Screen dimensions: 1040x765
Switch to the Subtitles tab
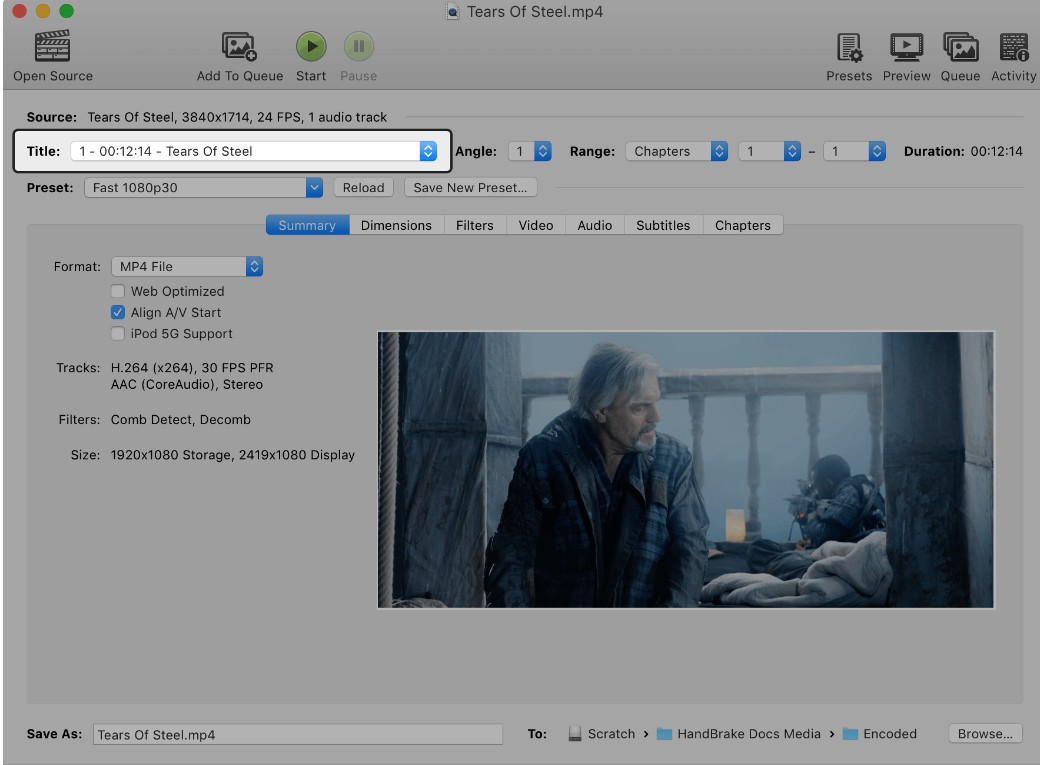coord(663,225)
